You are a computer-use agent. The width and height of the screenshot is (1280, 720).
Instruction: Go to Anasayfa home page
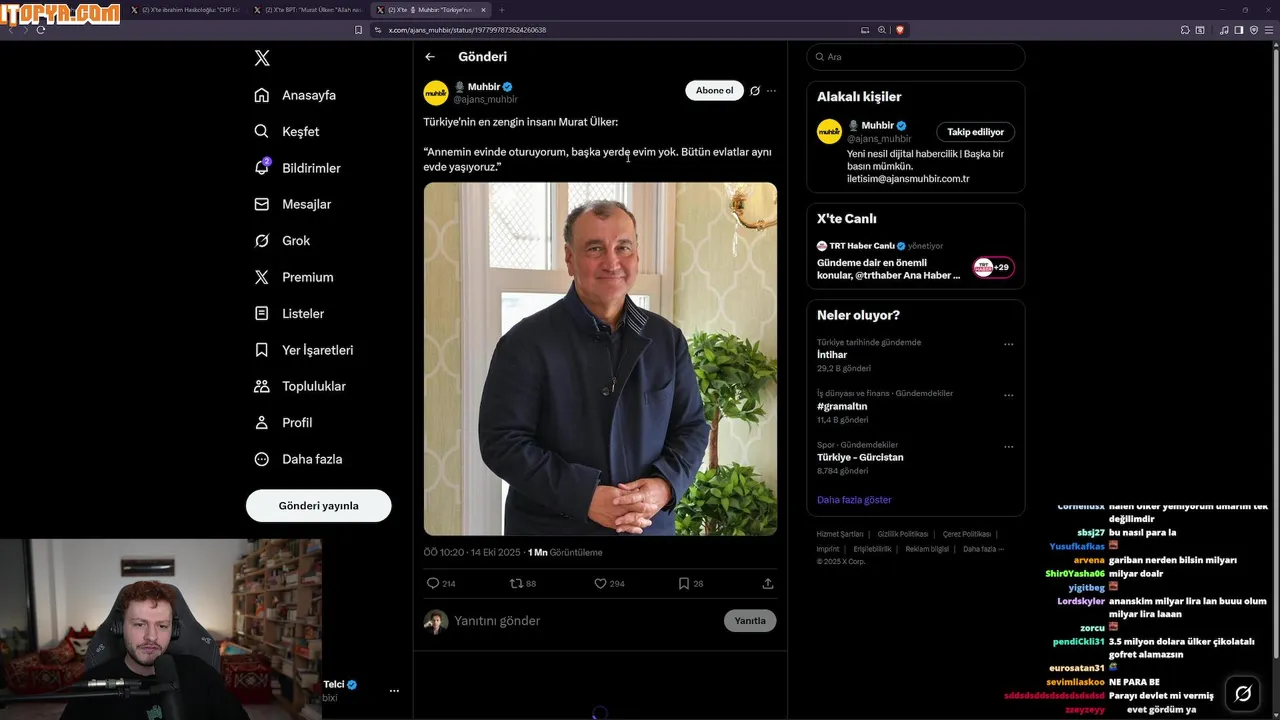click(295, 95)
